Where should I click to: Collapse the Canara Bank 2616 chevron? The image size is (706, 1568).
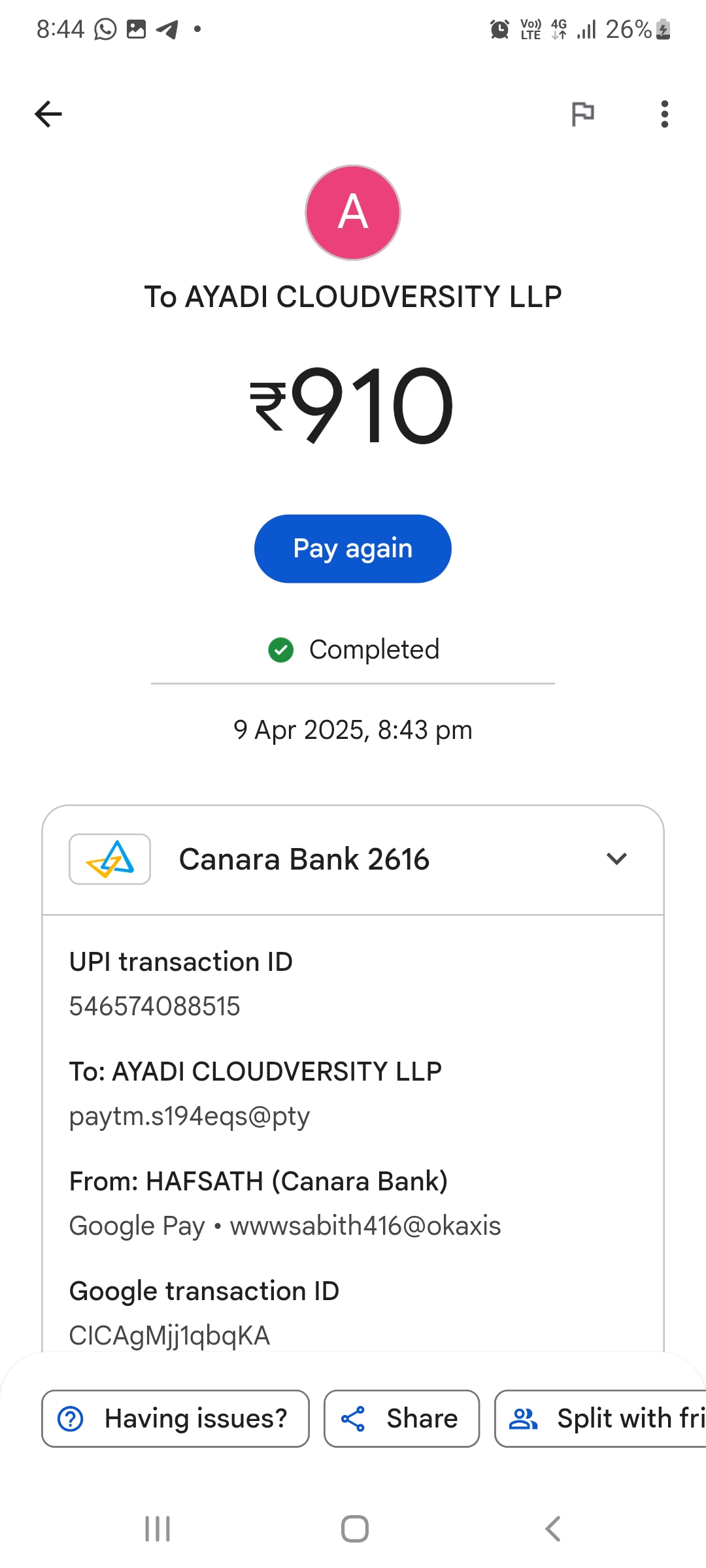point(616,859)
